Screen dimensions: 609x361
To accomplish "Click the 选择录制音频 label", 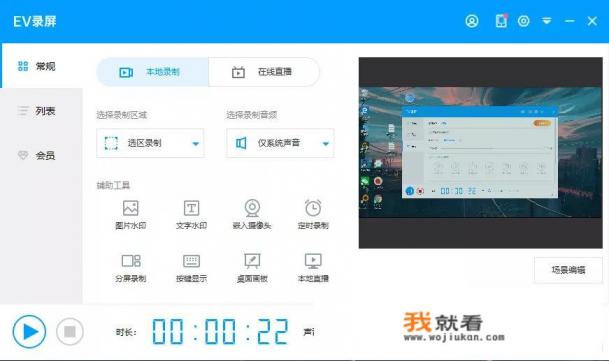I will pyautogui.click(x=252, y=115).
